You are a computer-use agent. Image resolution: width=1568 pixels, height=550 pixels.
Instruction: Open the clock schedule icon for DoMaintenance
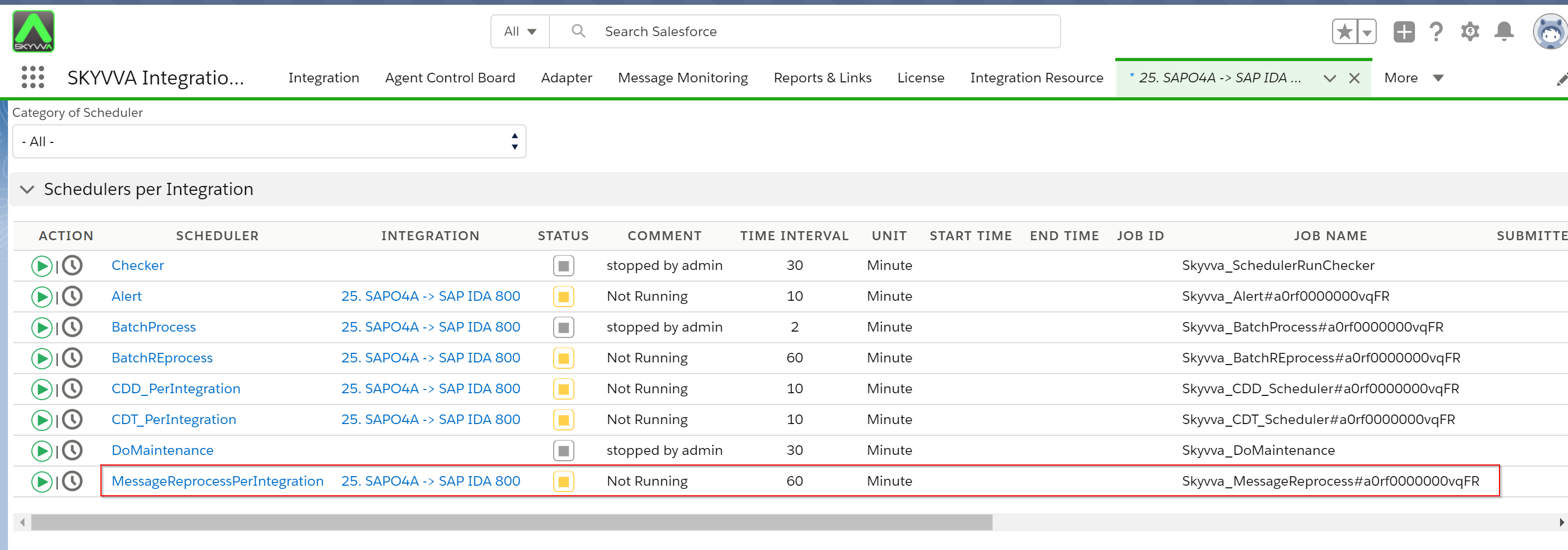(x=72, y=450)
